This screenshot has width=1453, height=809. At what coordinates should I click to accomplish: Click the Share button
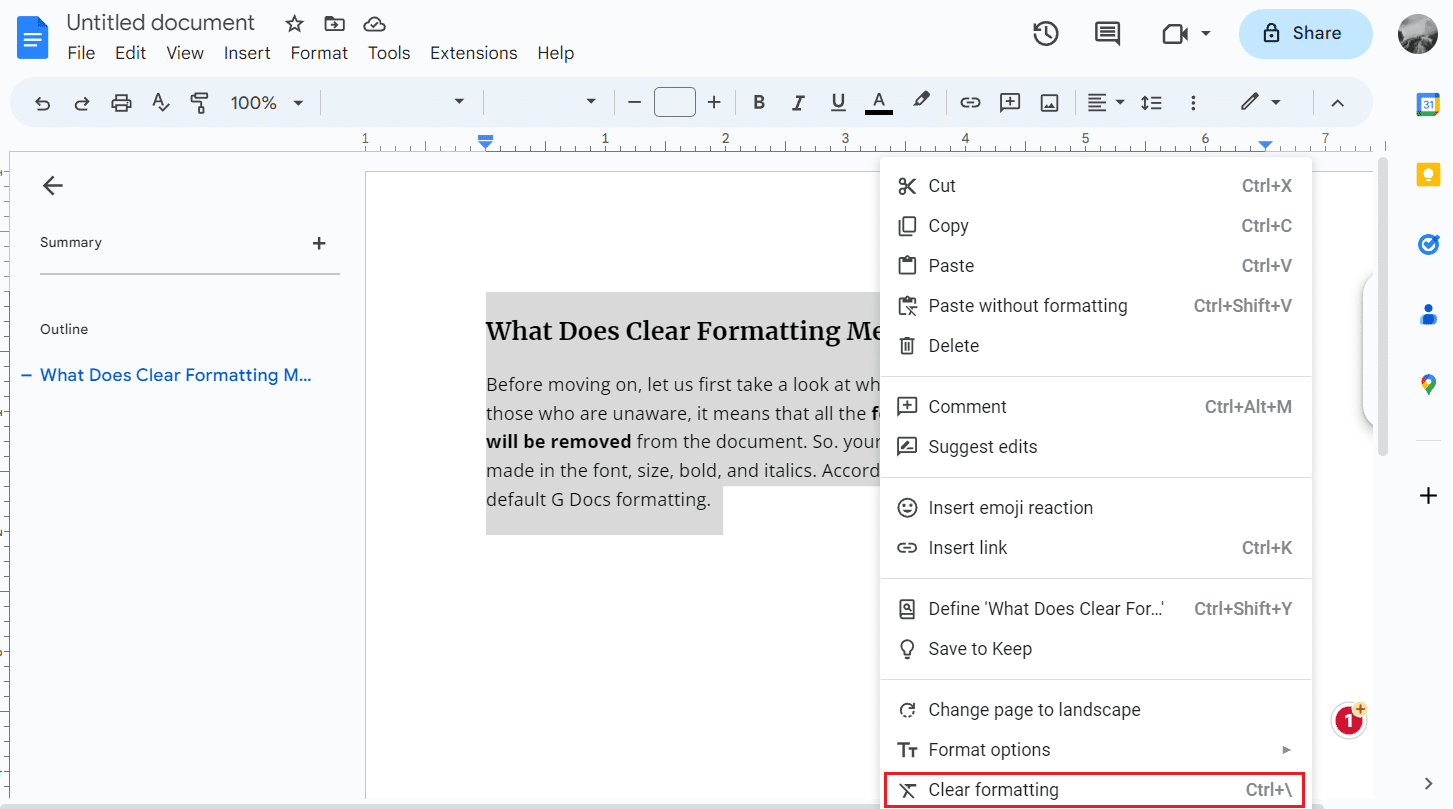(1305, 33)
